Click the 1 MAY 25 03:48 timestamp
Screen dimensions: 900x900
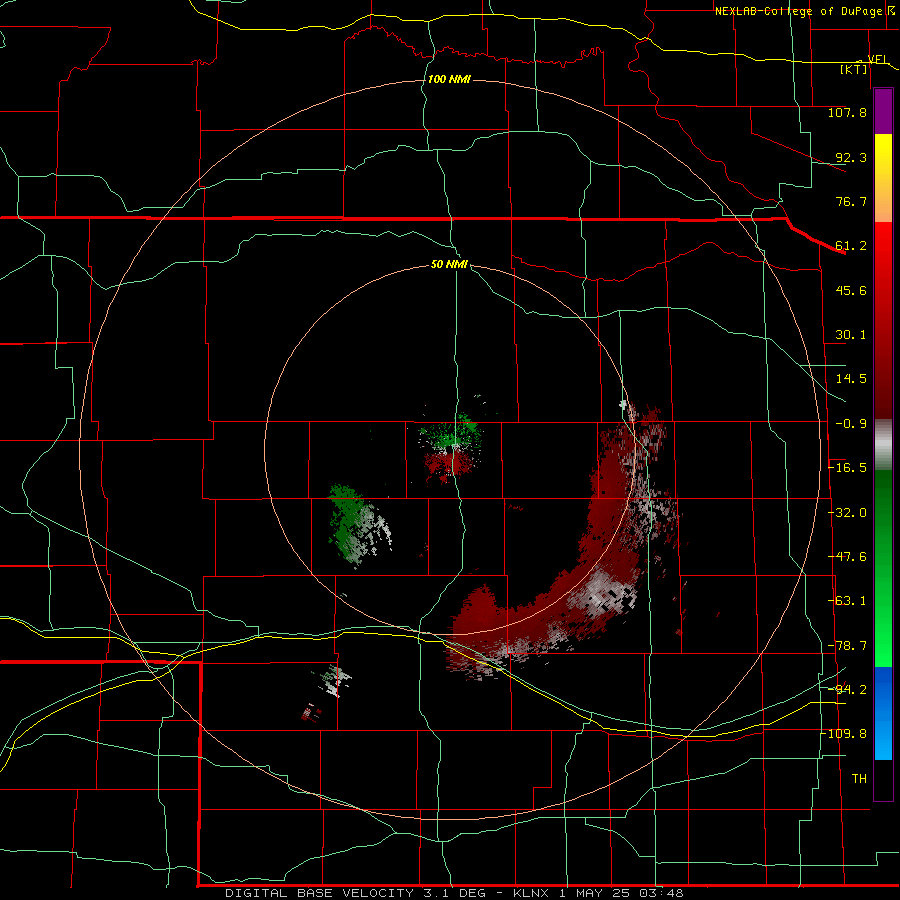click(621, 893)
